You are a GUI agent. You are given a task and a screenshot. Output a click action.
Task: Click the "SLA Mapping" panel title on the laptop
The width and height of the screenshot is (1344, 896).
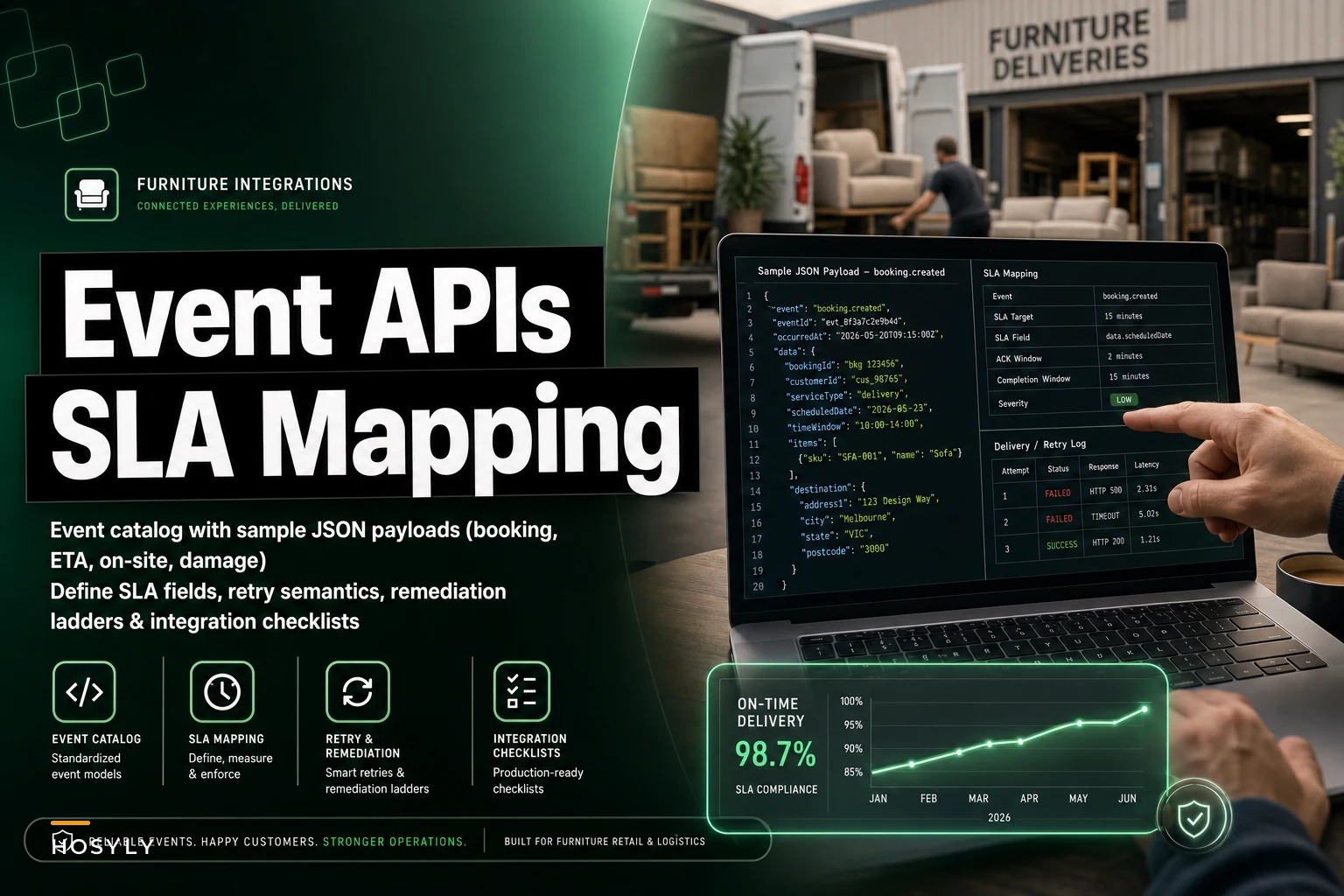pos(1011,274)
